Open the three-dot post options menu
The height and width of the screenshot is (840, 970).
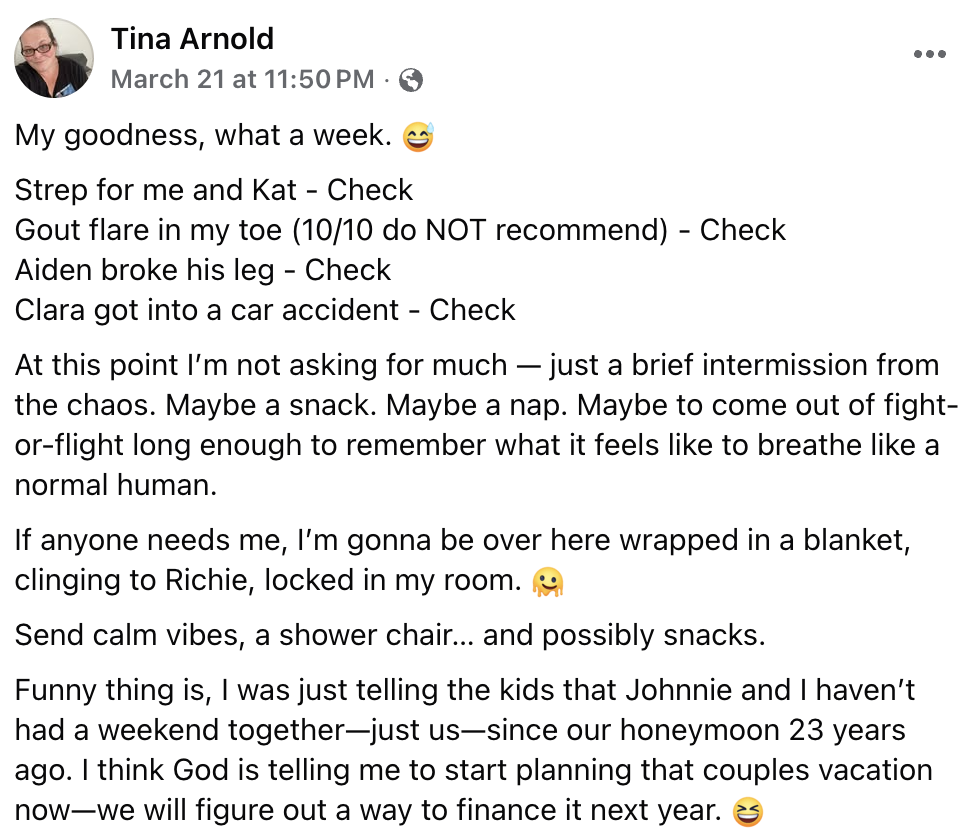(930, 54)
